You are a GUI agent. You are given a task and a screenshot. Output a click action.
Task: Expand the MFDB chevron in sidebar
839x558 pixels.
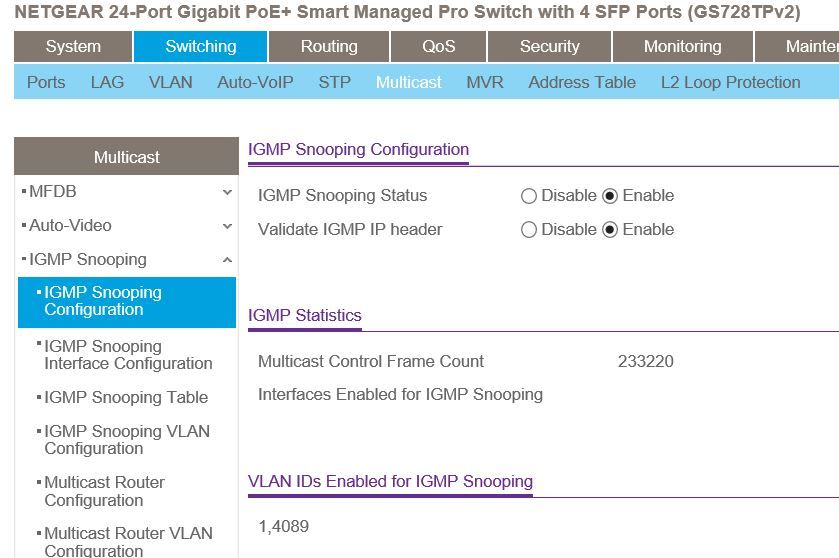pos(227,192)
